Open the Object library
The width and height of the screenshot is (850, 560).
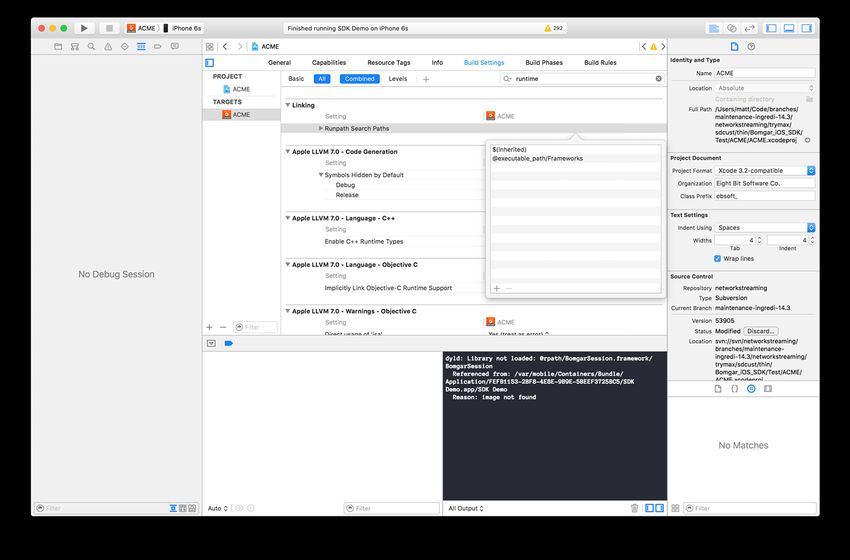click(x=751, y=389)
